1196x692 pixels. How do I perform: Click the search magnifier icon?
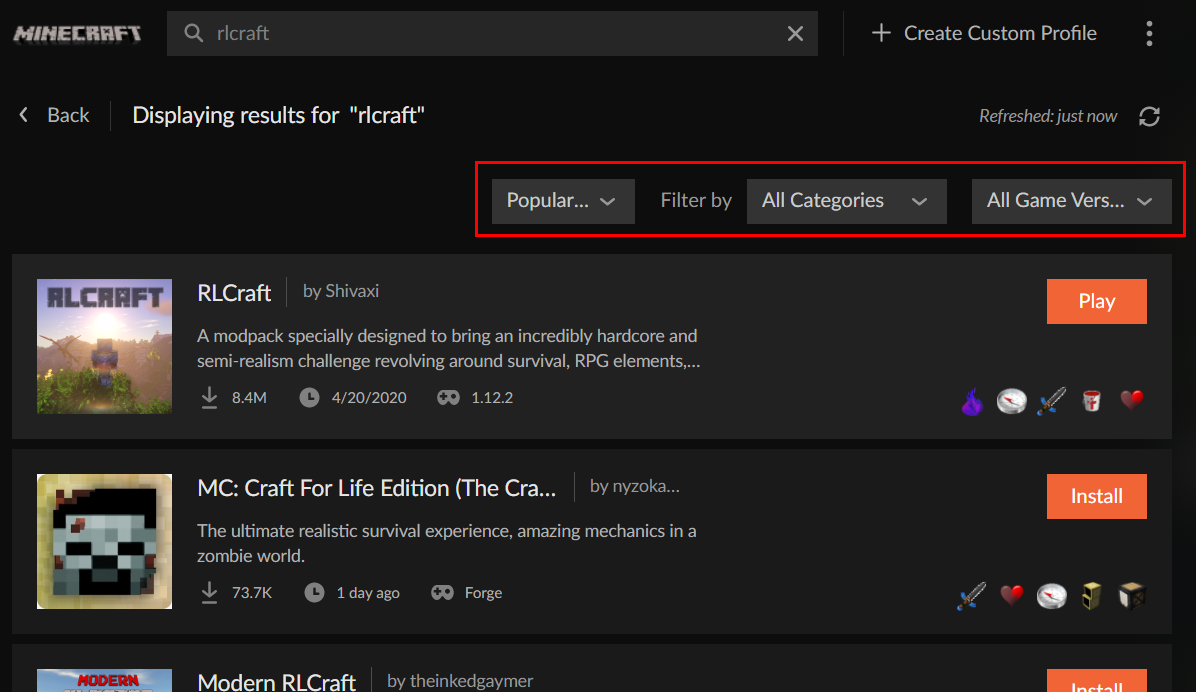tap(194, 33)
